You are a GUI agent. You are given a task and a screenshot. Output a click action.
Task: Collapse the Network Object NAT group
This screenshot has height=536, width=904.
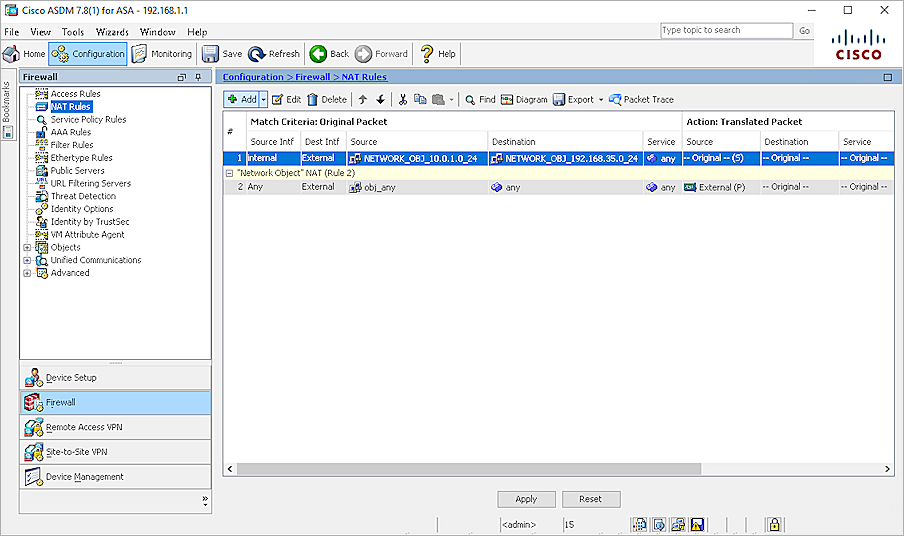click(x=229, y=173)
